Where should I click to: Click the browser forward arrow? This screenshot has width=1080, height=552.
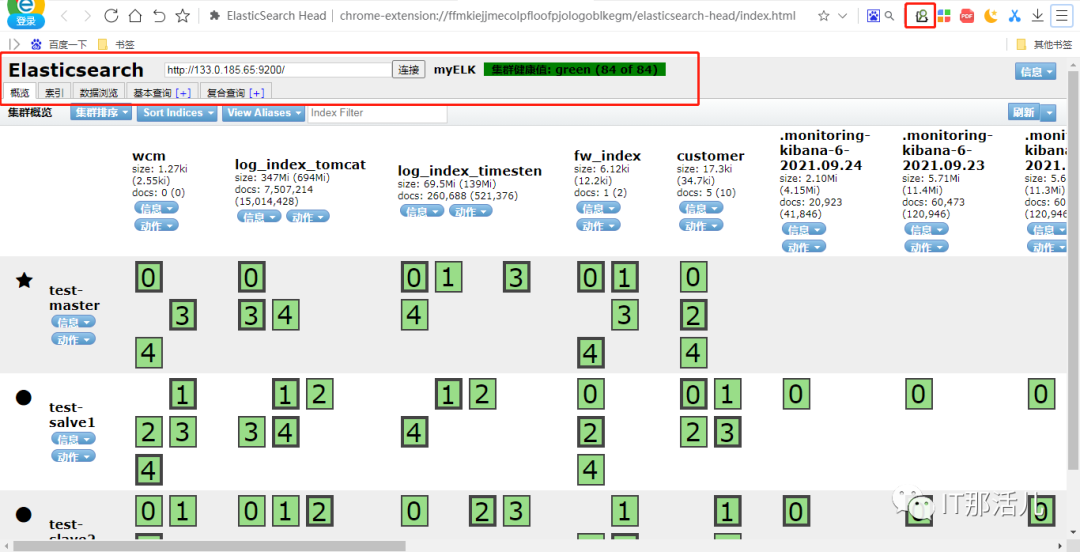tap(87, 15)
